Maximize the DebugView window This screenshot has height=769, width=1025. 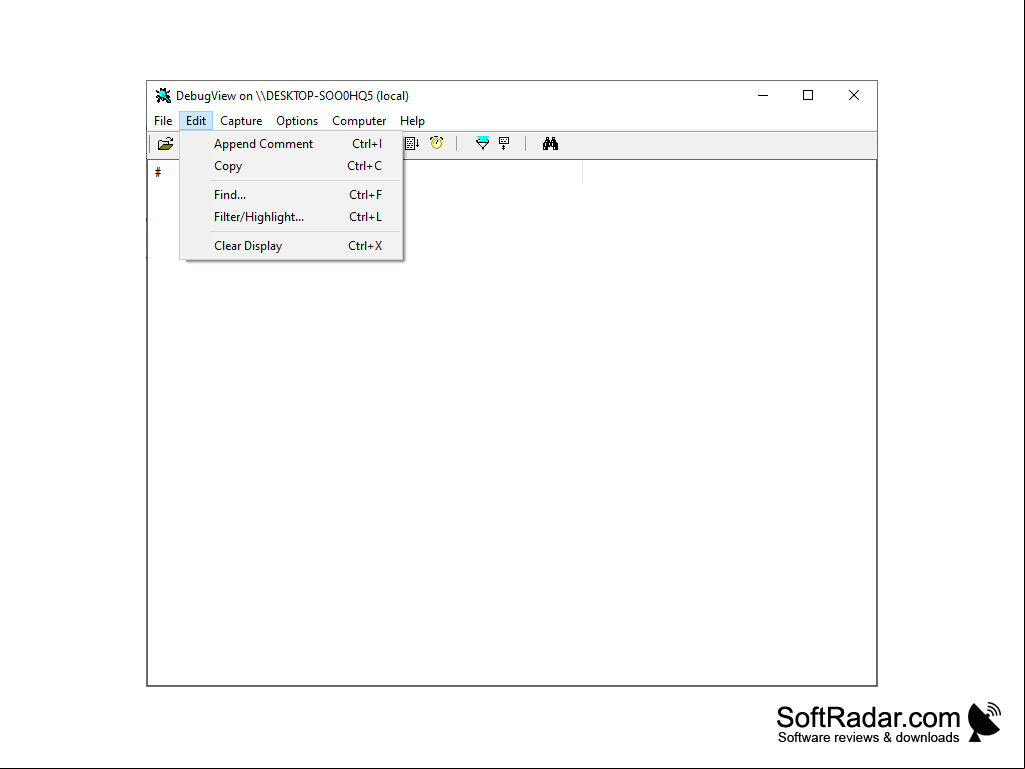point(808,95)
